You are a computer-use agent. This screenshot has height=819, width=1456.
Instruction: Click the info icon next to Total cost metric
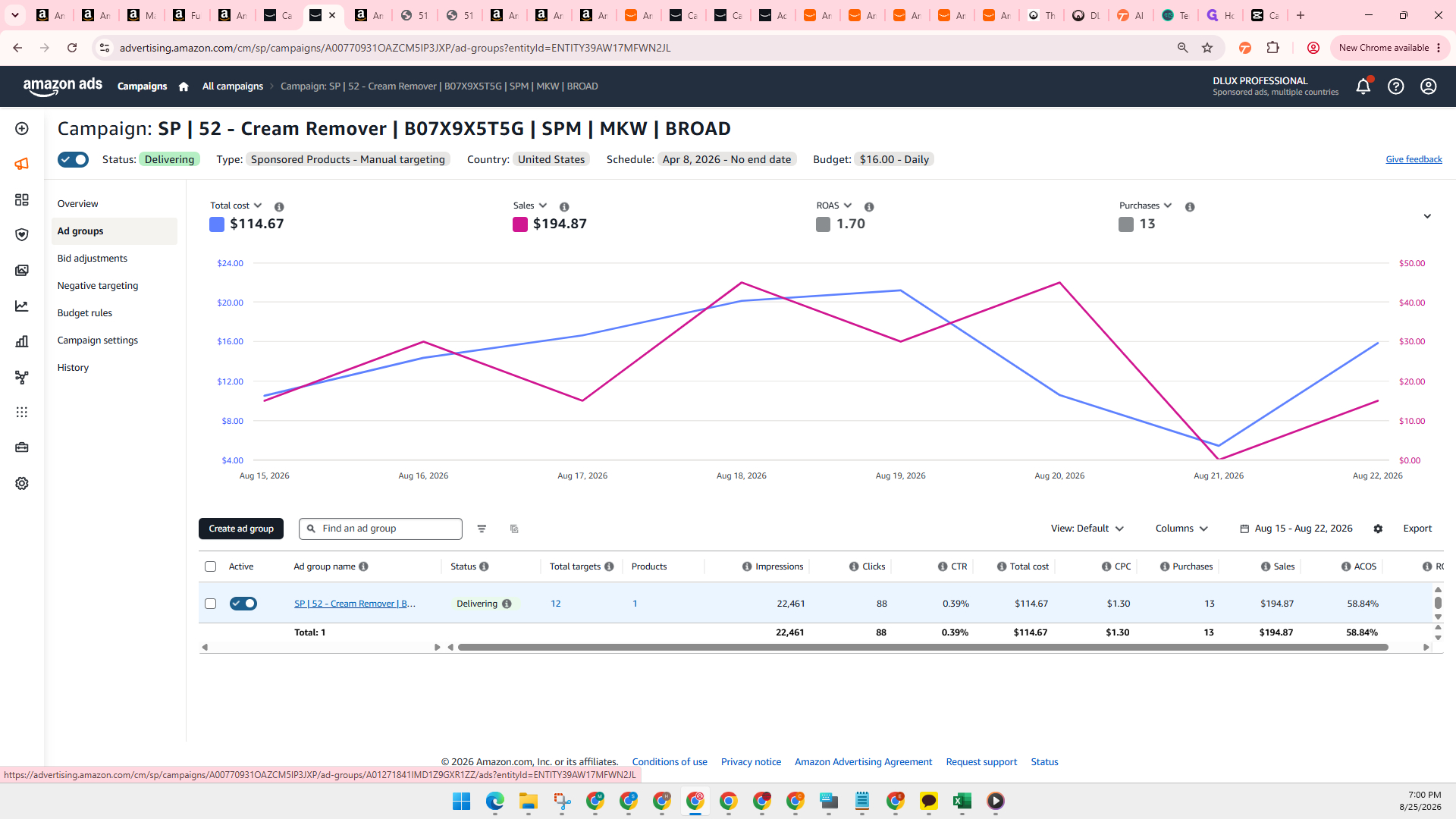coord(279,206)
